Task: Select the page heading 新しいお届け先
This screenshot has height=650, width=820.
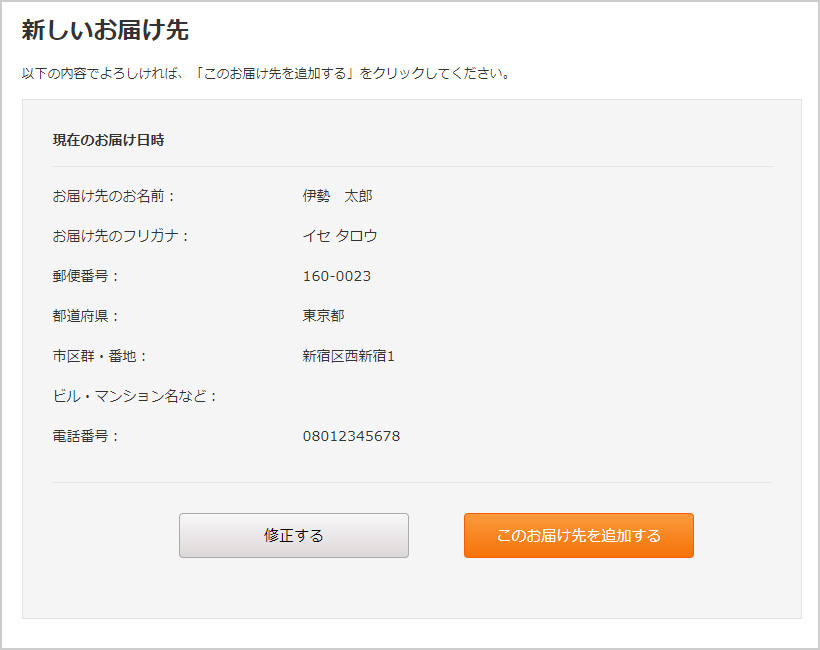Action: 105,30
